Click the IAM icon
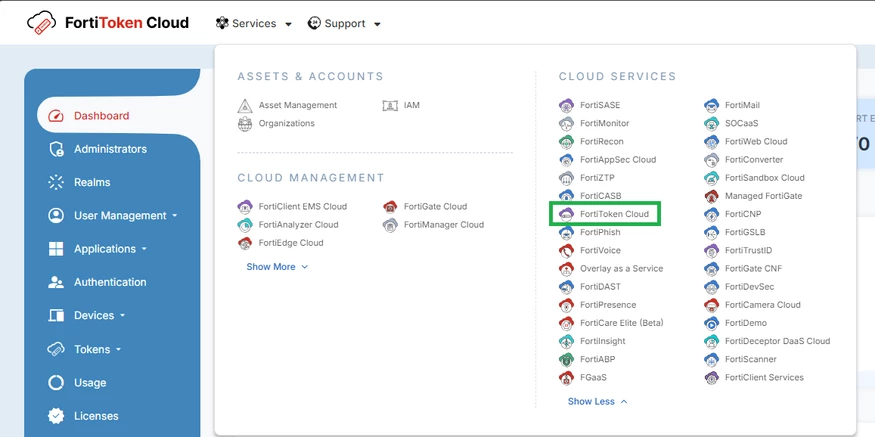Image resolution: width=875 pixels, height=437 pixels. coord(390,105)
